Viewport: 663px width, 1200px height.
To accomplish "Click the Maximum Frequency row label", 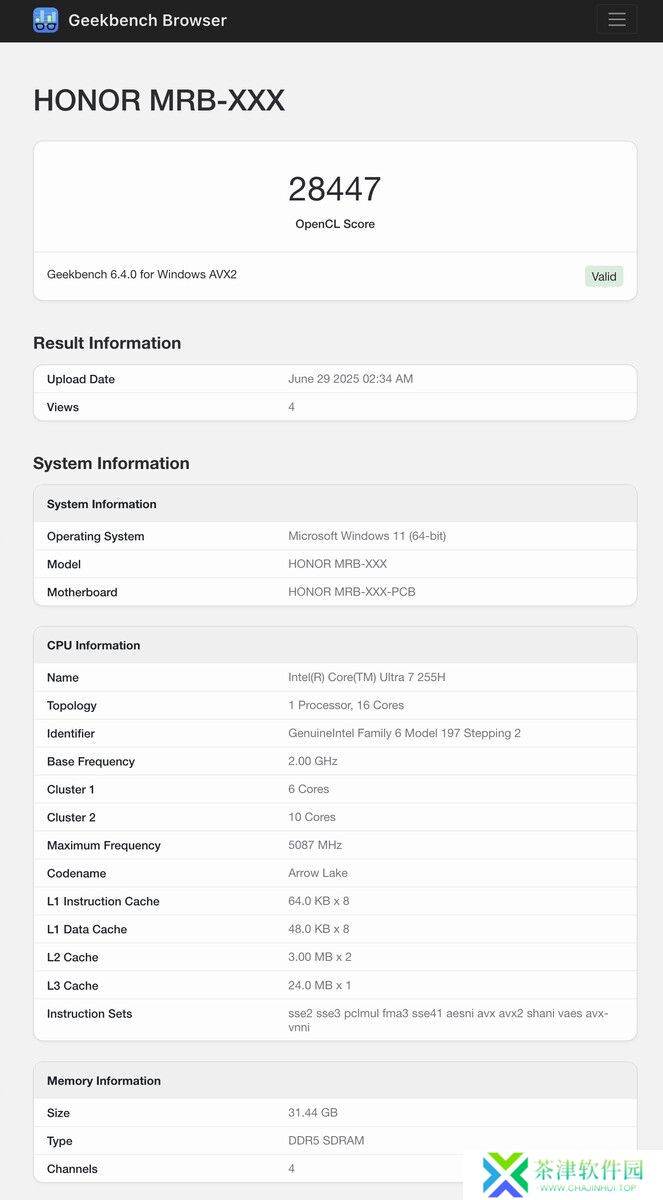I will [104, 845].
